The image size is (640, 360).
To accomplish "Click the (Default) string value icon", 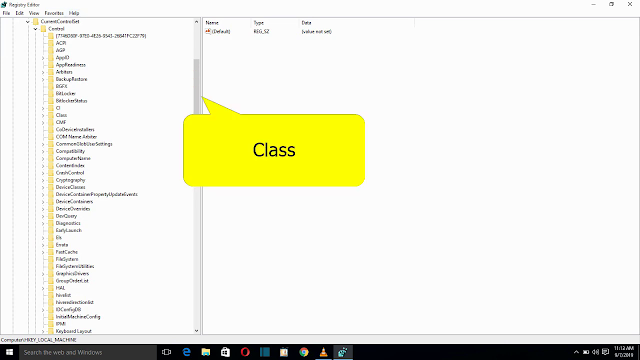I will pos(208,31).
